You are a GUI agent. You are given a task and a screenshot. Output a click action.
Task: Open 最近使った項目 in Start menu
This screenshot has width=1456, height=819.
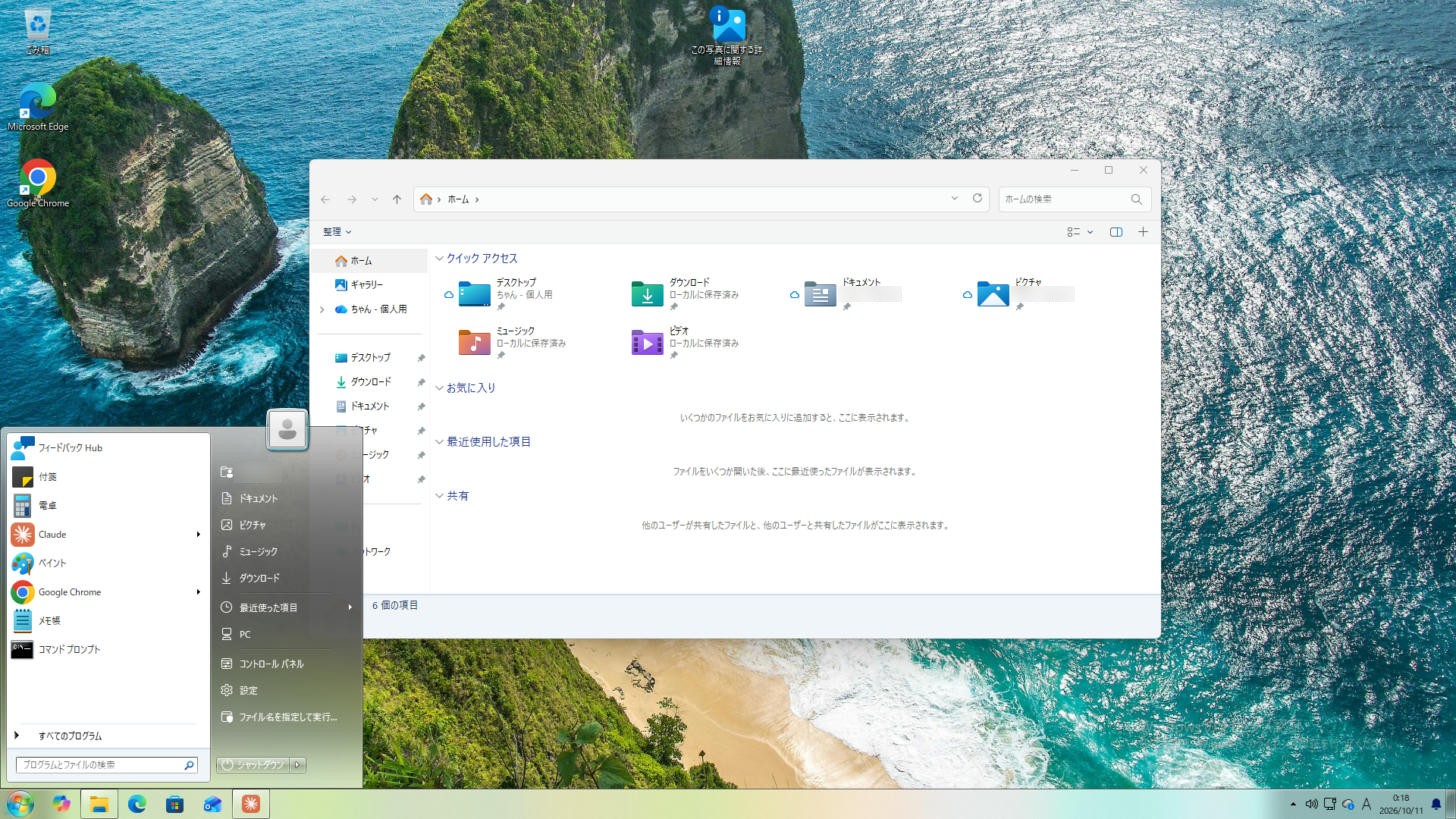(286, 608)
